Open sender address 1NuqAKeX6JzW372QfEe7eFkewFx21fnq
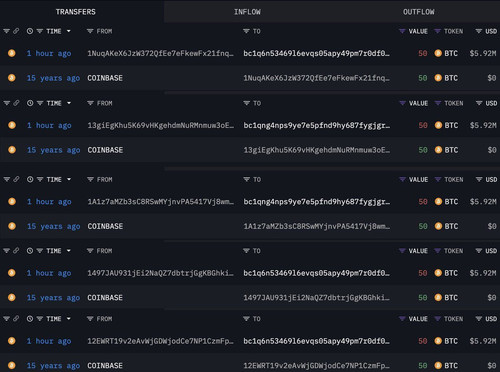 (160, 53)
